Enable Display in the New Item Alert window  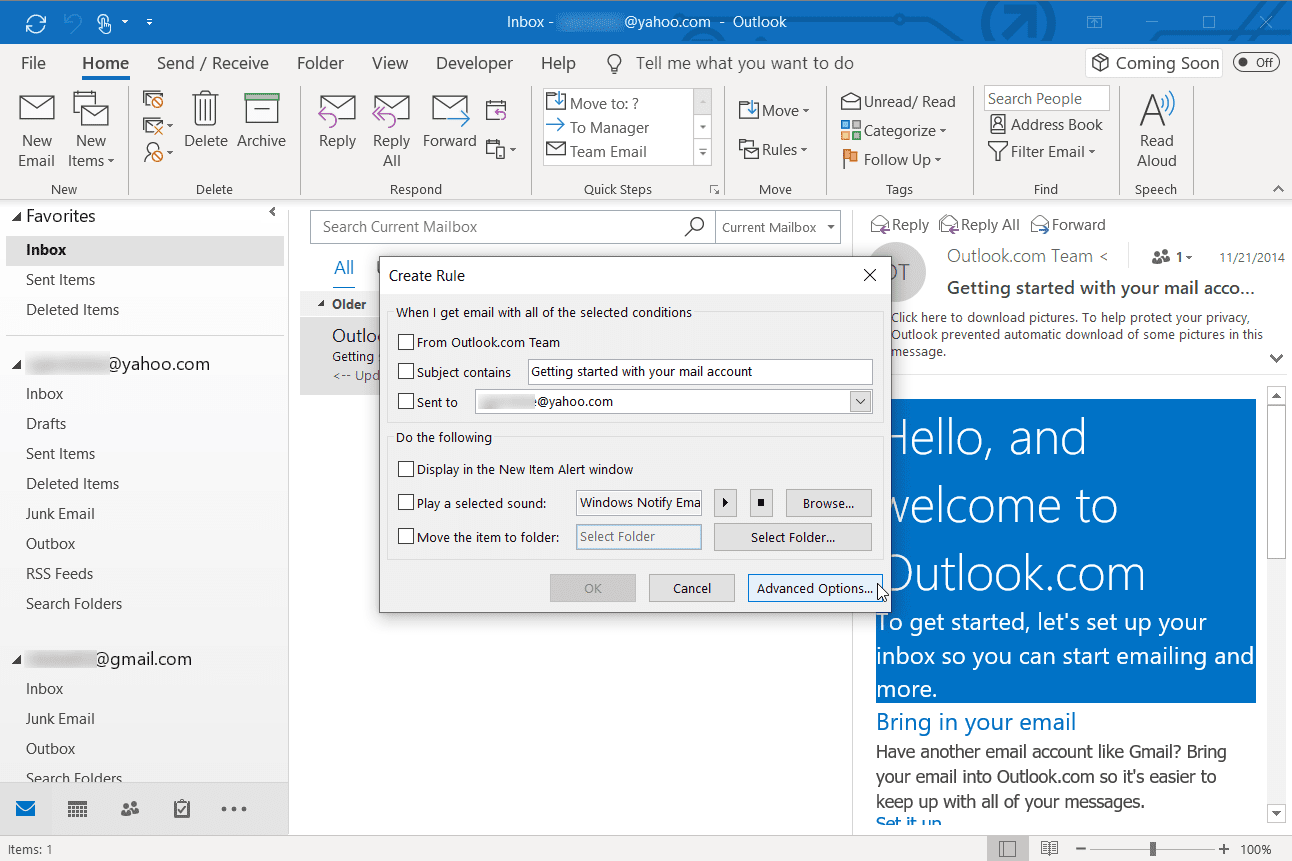click(405, 469)
